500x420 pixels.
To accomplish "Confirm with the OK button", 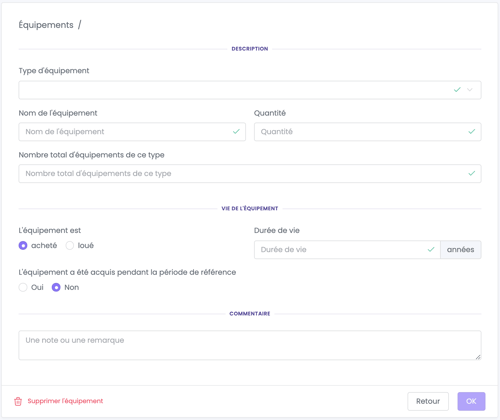I will click(x=471, y=401).
